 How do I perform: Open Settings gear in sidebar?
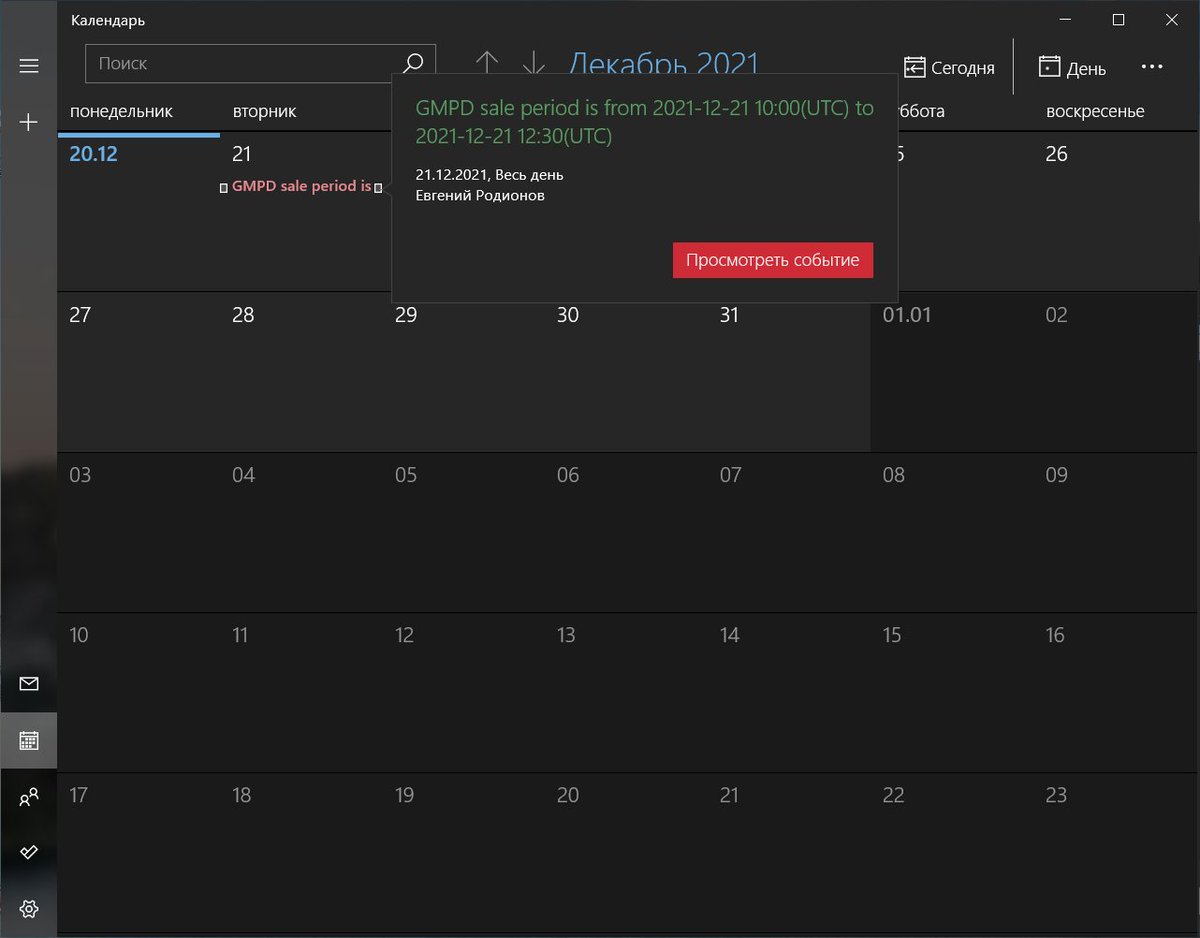click(29, 909)
